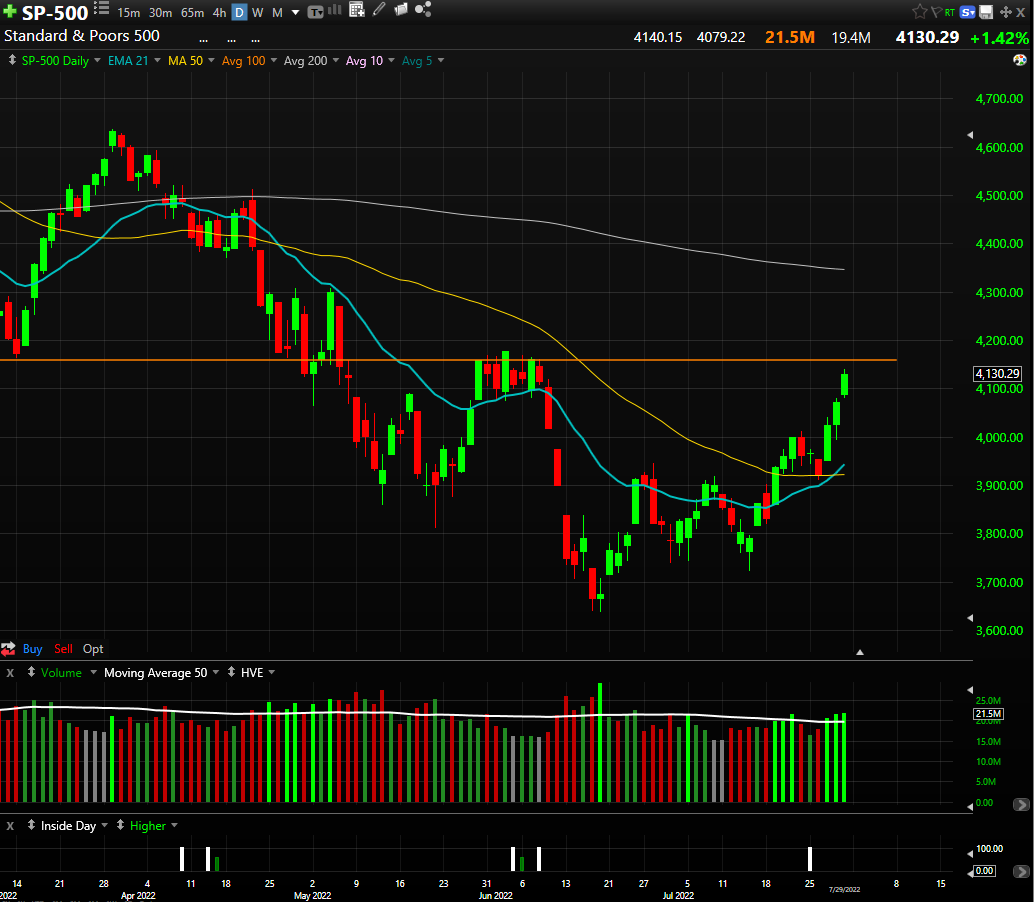Click the green plus icon beside SP-500
The height and width of the screenshot is (902, 1034).
pyautogui.click(x=10, y=11)
